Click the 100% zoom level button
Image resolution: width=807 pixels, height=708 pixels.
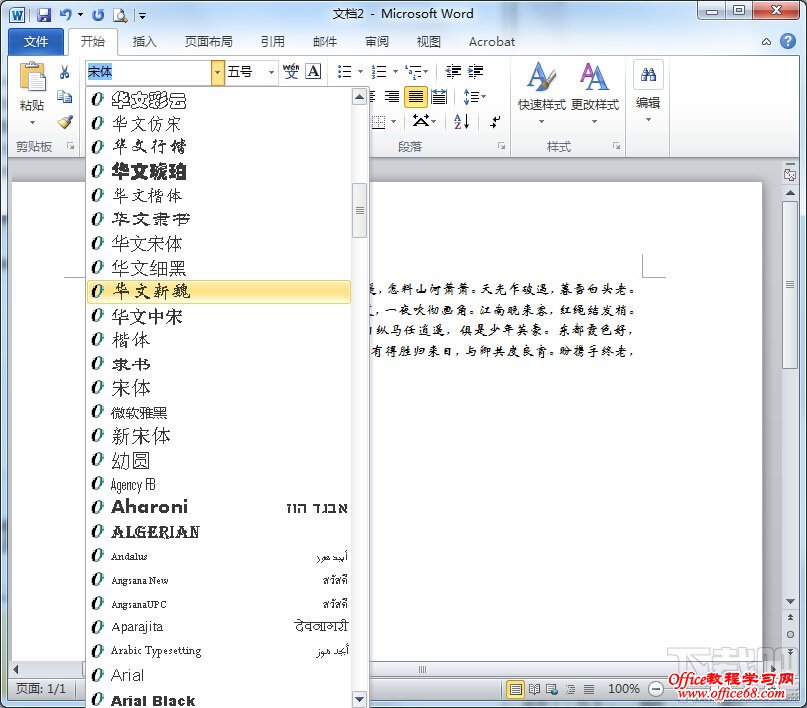(x=623, y=689)
